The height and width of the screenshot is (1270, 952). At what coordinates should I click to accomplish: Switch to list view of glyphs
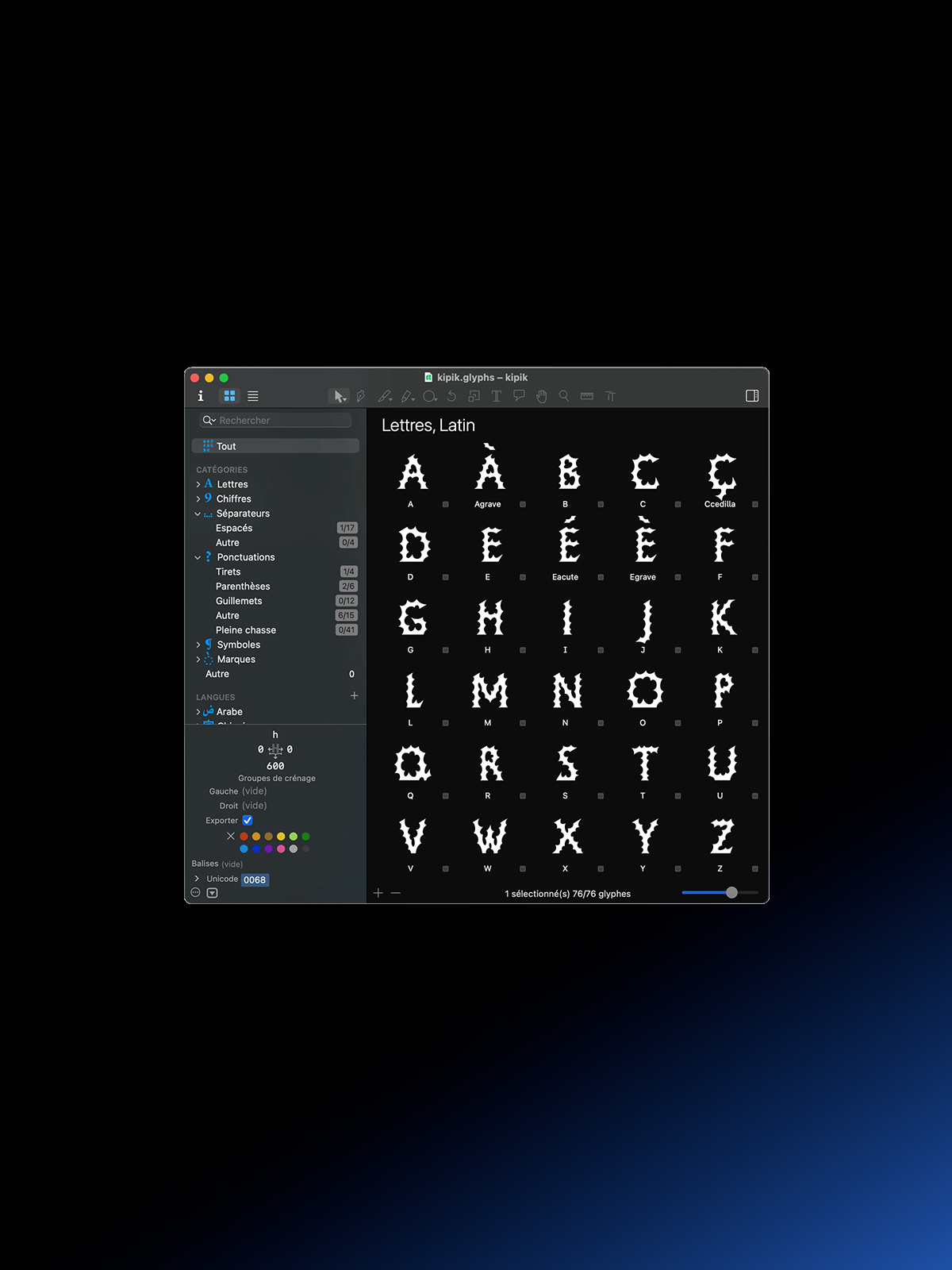[253, 396]
